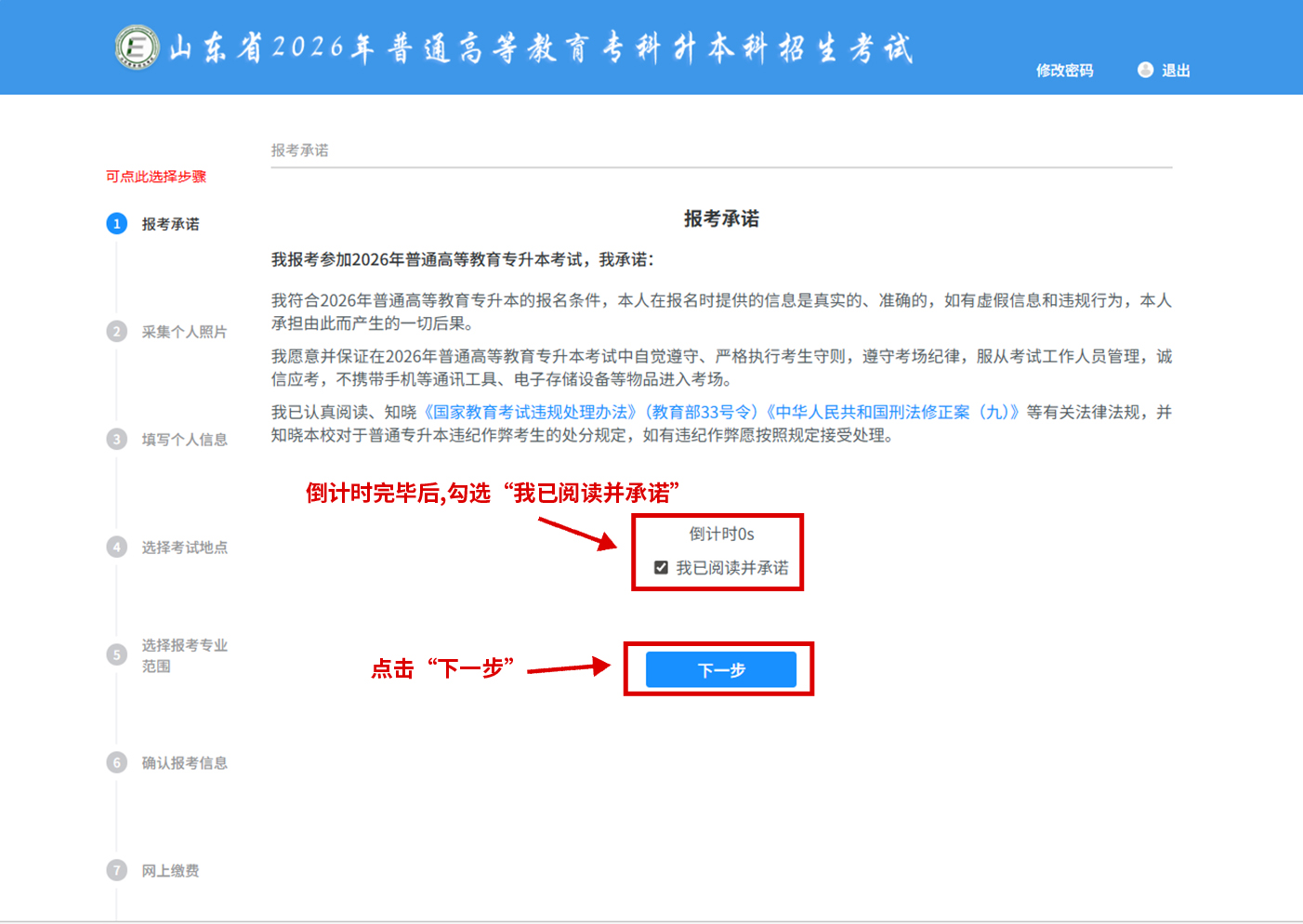The height and width of the screenshot is (924, 1303).
Task: Open the 修改密码 link in header
Action: pyautogui.click(x=1064, y=71)
